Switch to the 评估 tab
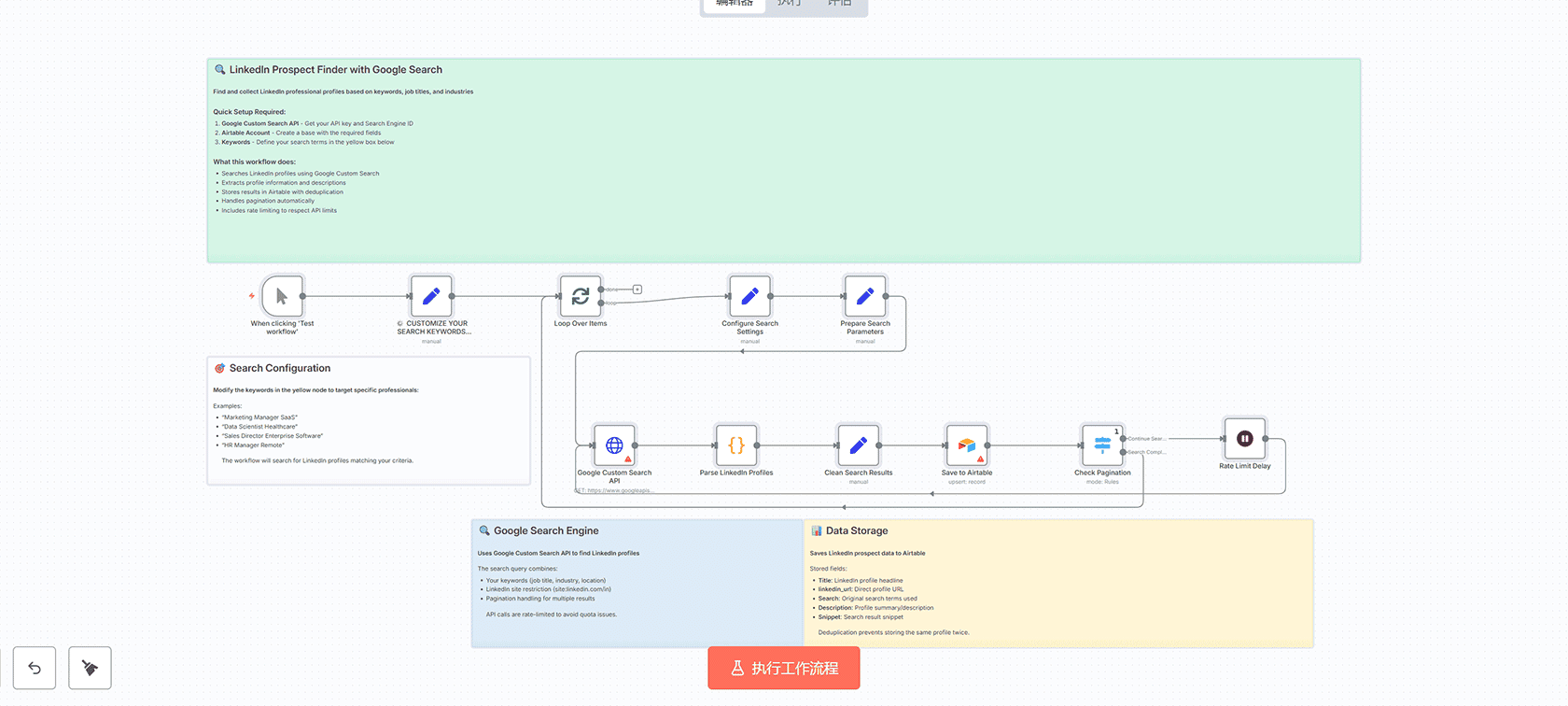The width and height of the screenshot is (1568, 706). click(840, 5)
